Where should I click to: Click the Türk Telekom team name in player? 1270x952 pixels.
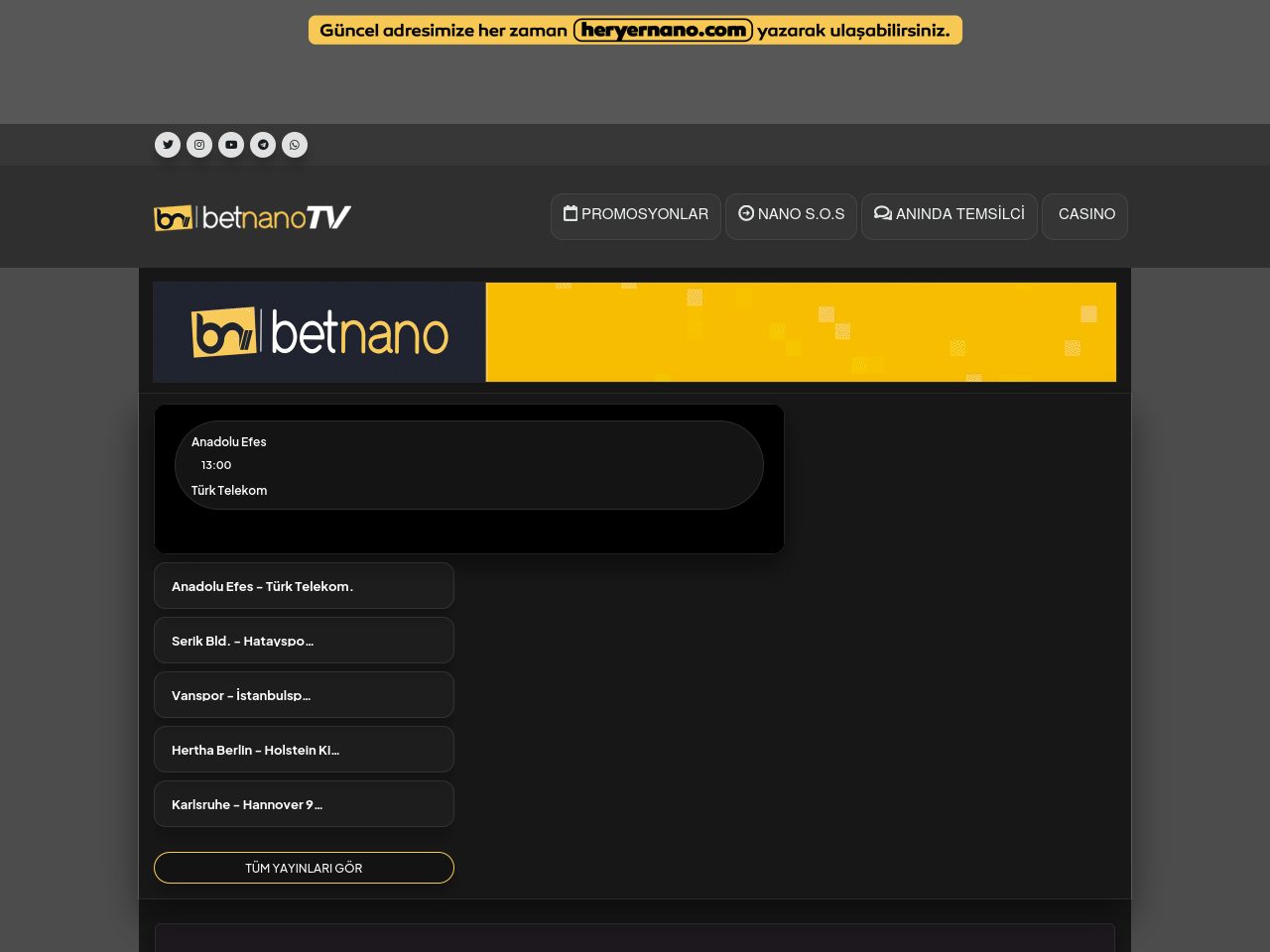click(229, 490)
